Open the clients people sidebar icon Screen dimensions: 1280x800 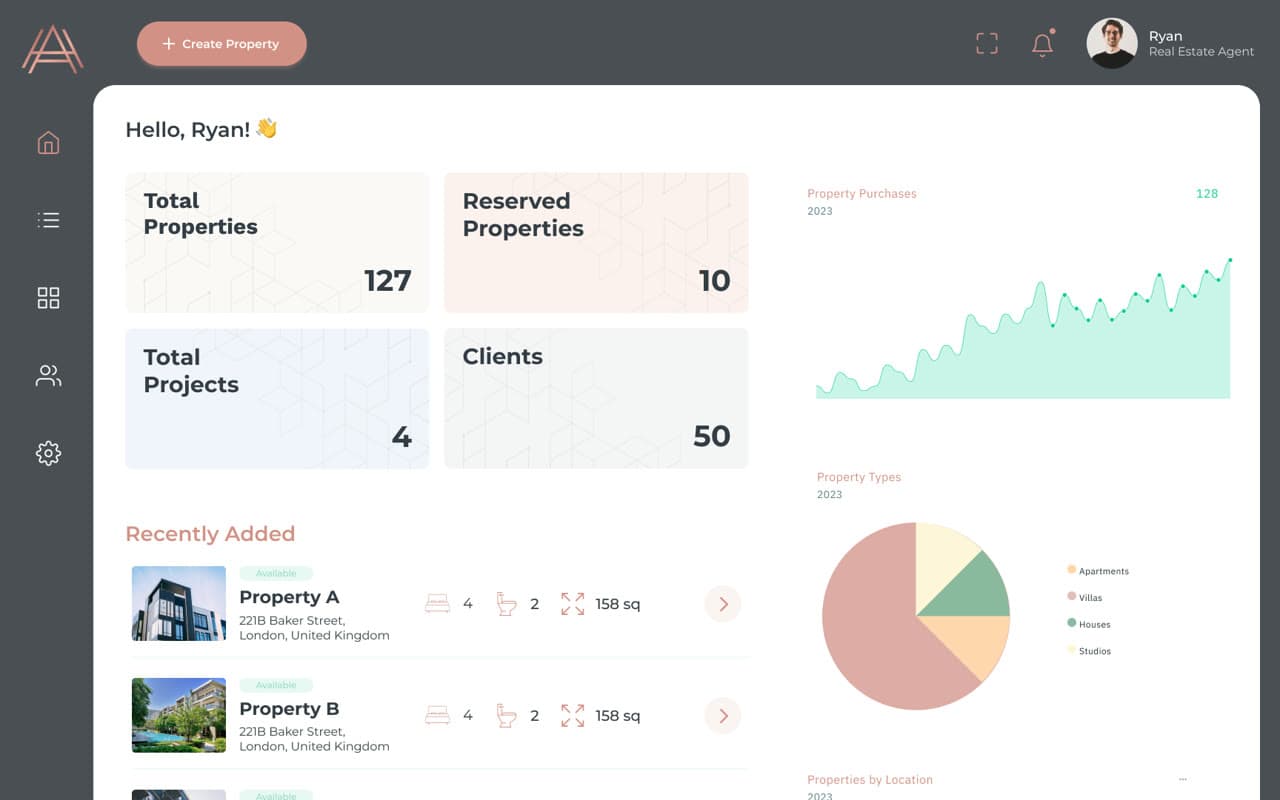coord(48,376)
